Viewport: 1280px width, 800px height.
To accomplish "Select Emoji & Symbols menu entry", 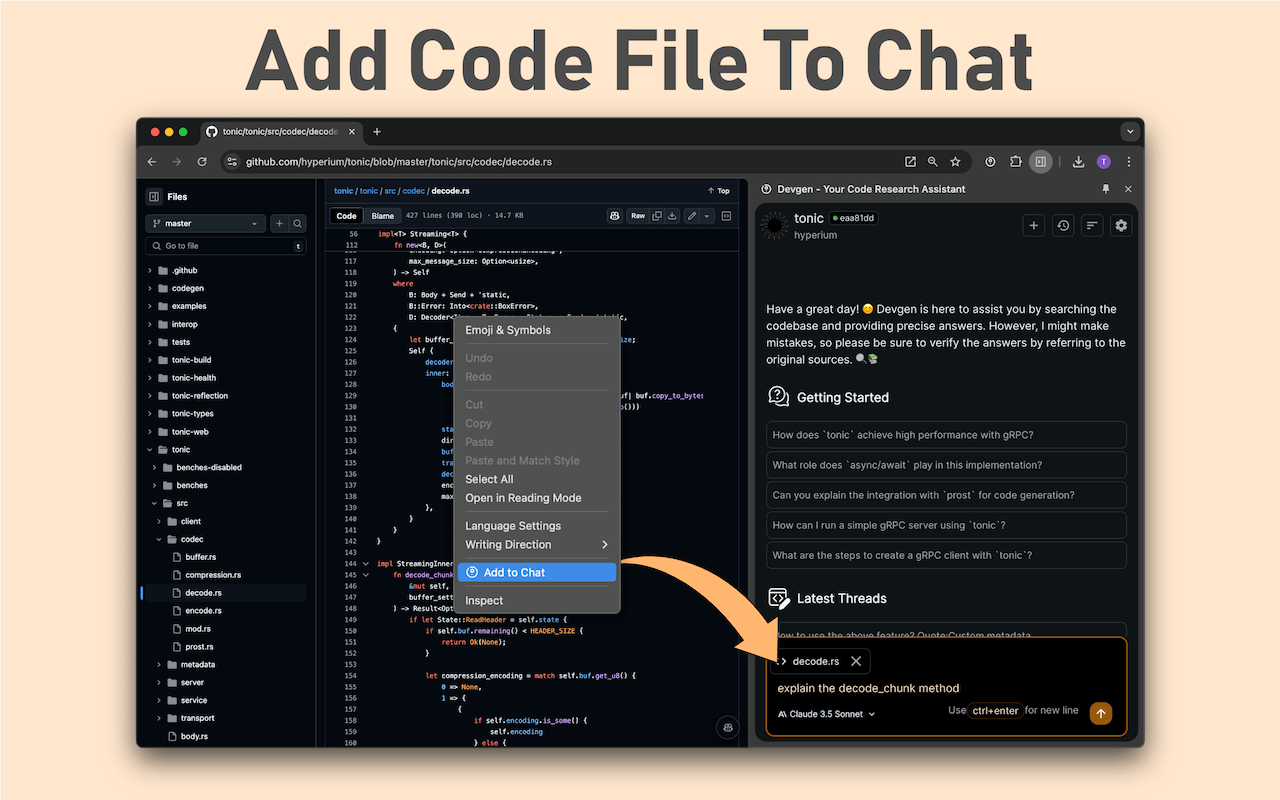I will pos(536,330).
